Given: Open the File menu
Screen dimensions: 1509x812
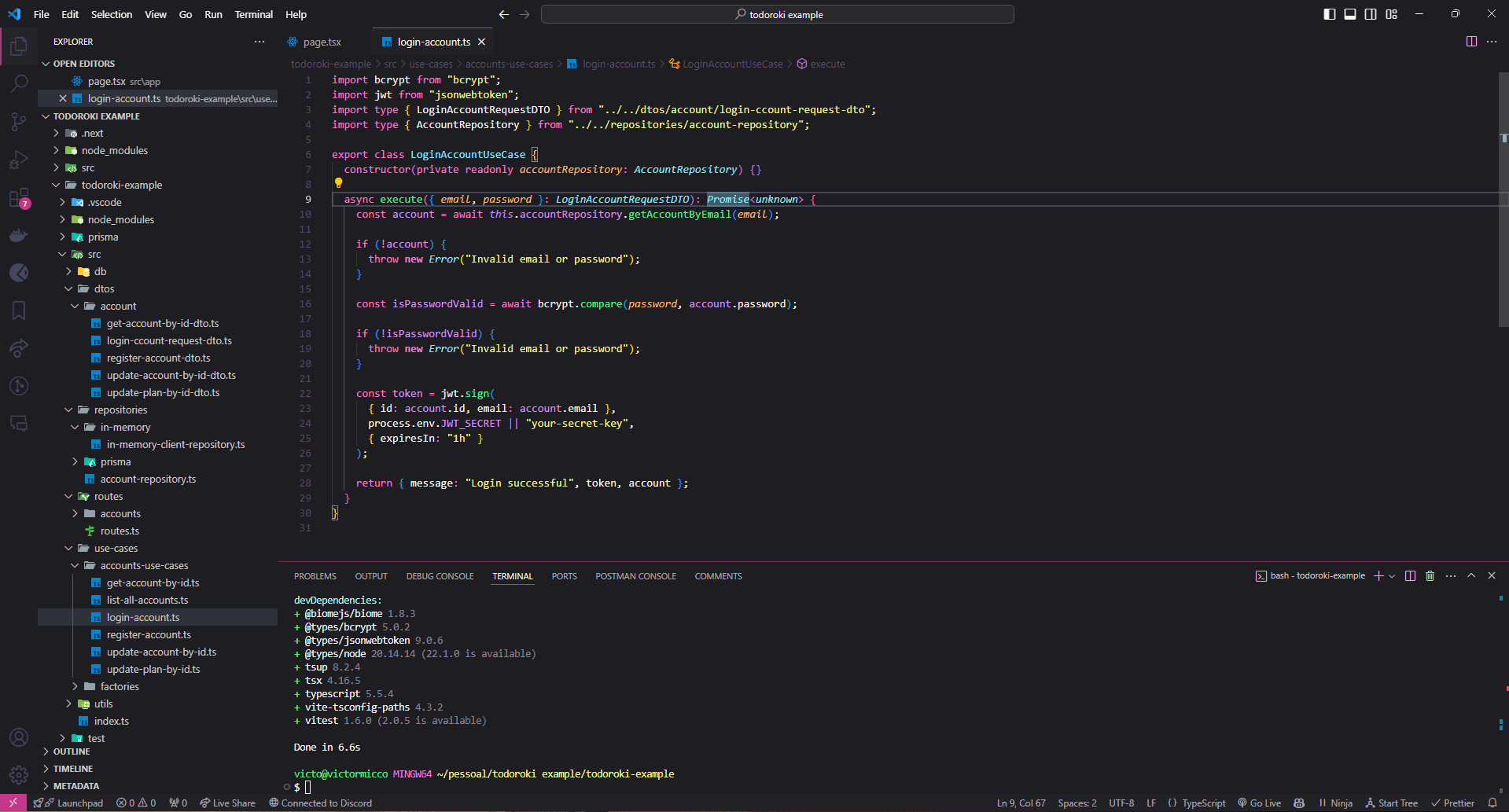Looking at the screenshot, I should [x=42, y=14].
